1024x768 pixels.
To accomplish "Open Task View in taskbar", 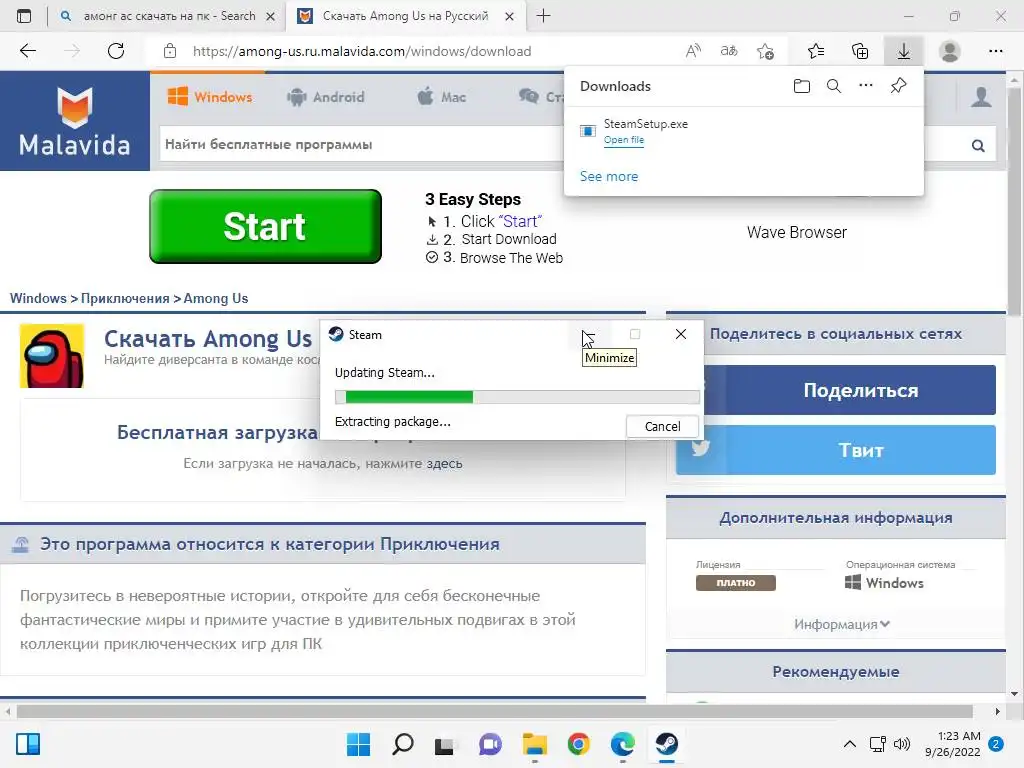I will [445, 744].
